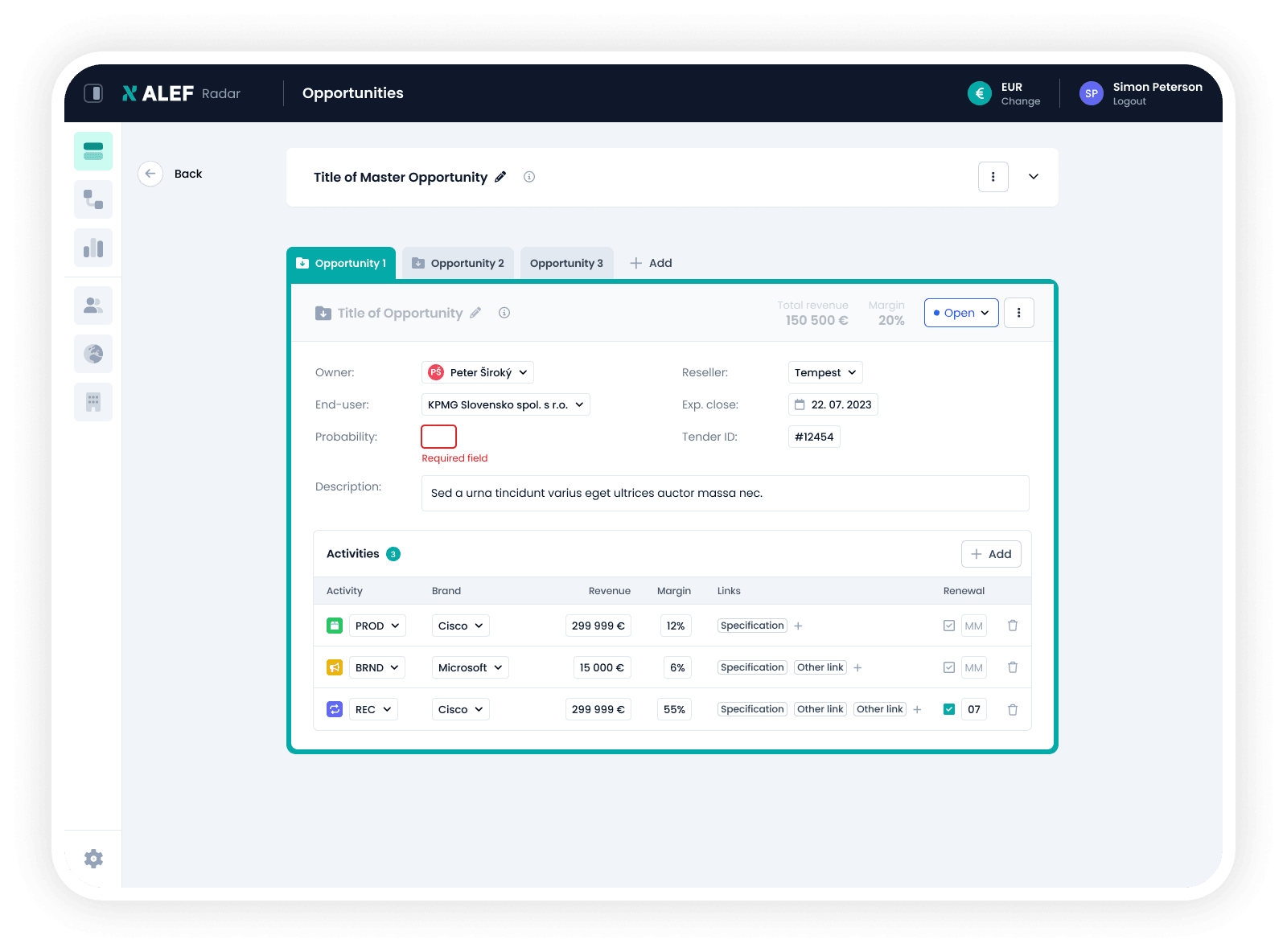Show info icon beside Title of Opportunity

click(x=504, y=313)
